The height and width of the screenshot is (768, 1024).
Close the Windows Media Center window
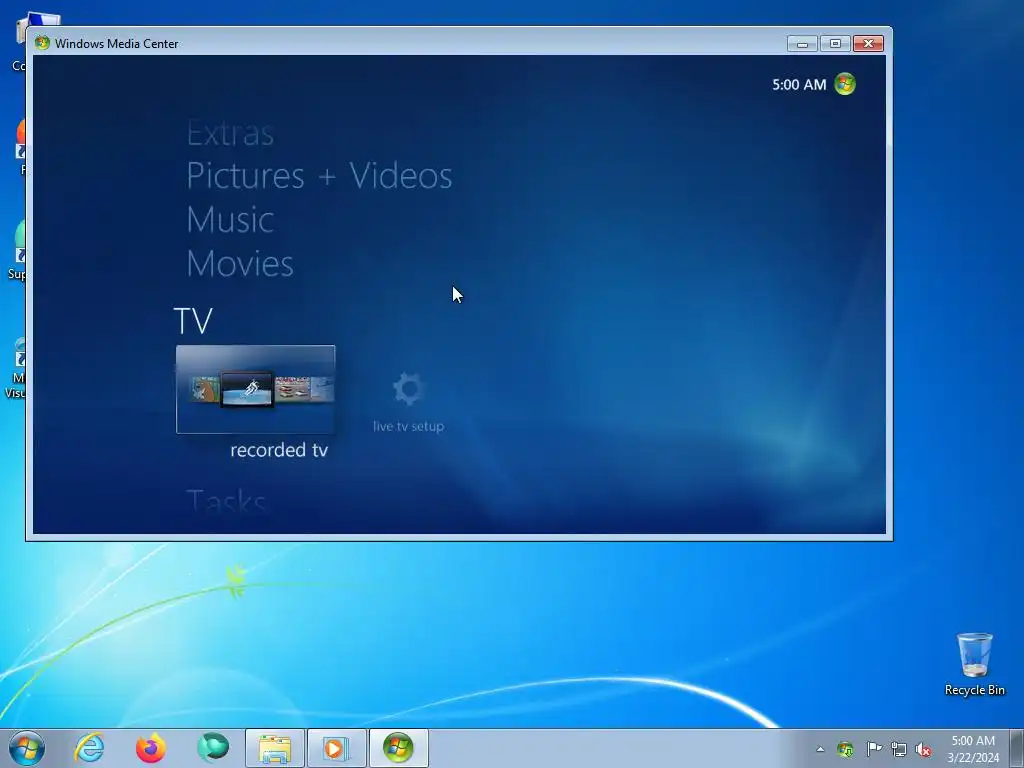coord(869,44)
